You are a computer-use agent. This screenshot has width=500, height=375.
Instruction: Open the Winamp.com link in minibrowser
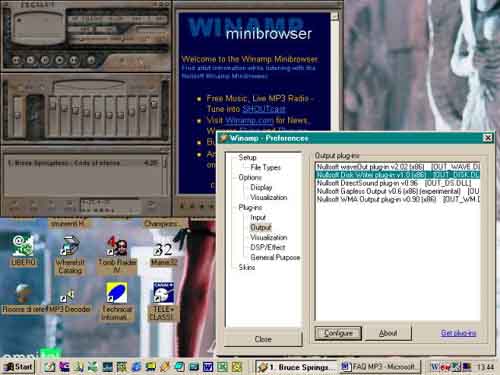249,120
